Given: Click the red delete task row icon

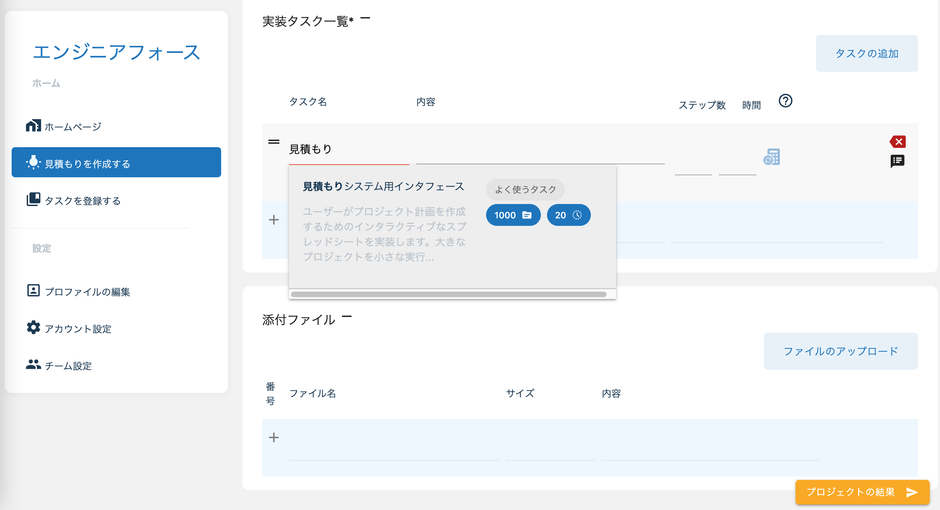Looking at the screenshot, I should point(897,142).
